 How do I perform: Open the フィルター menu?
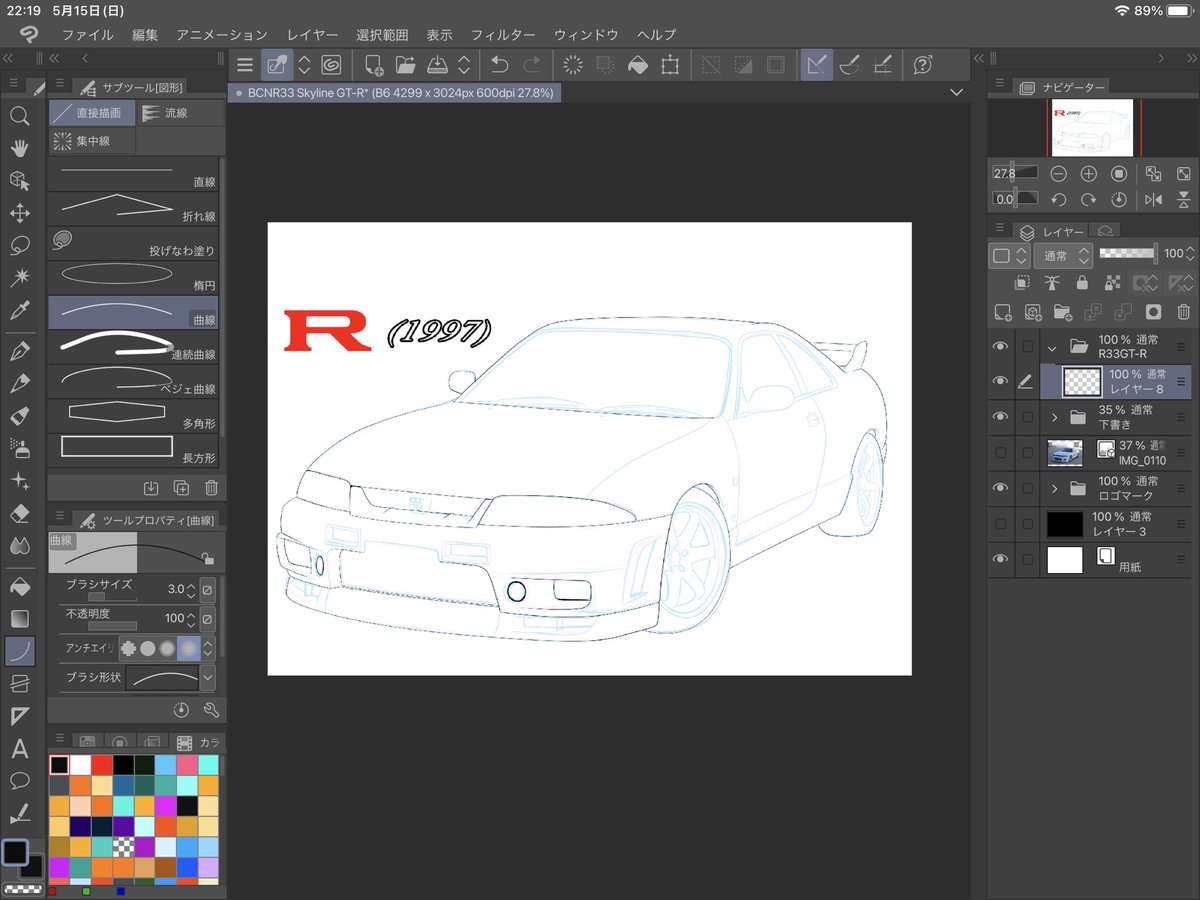(503, 35)
